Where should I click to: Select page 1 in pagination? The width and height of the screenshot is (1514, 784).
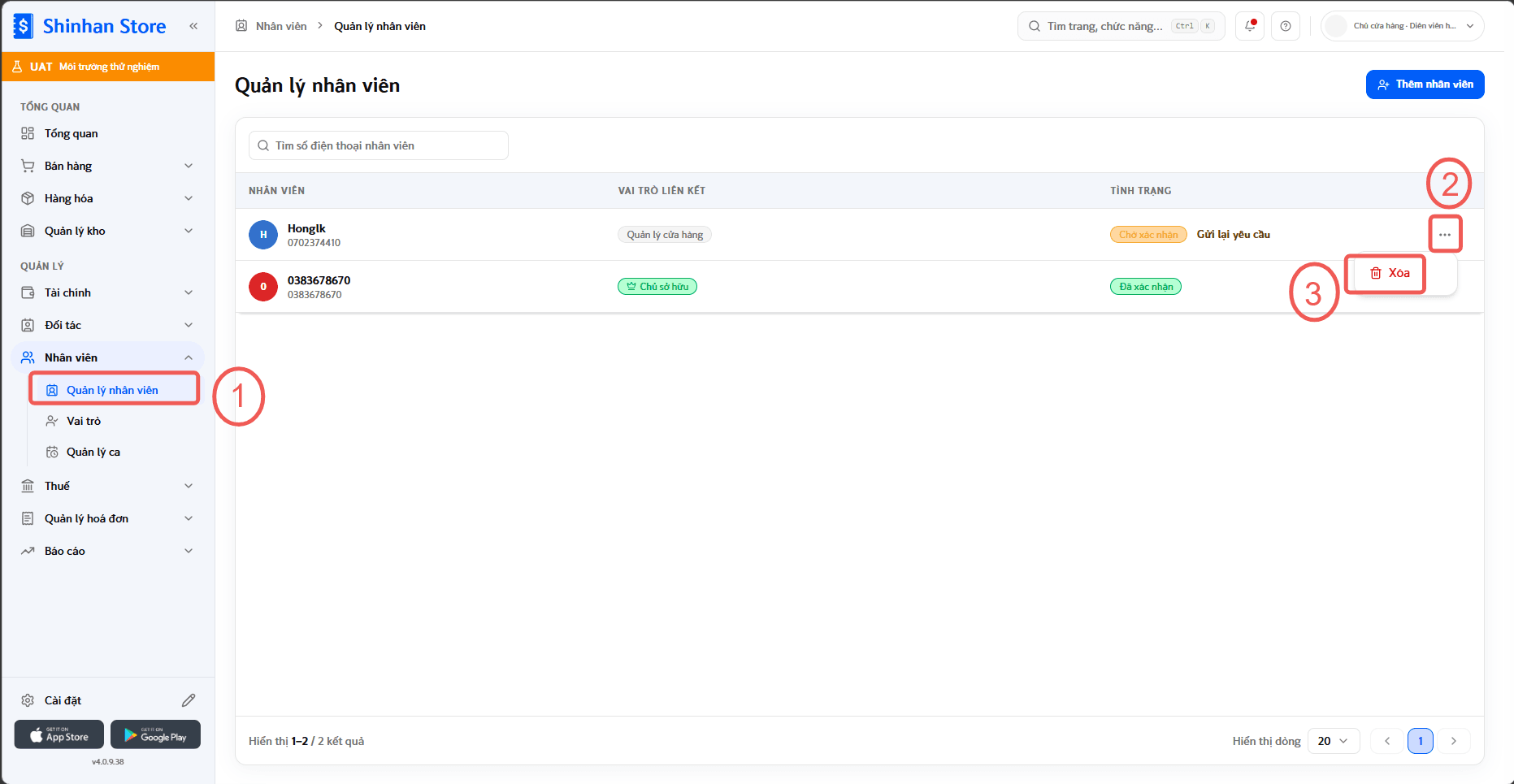(1421, 741)
